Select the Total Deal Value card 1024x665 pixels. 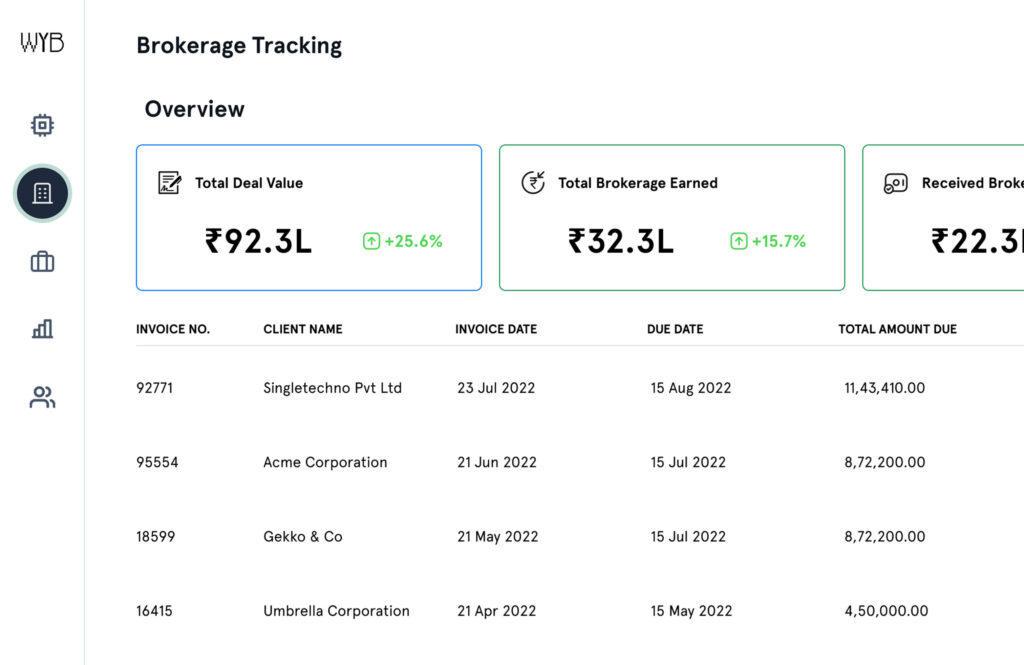click(308, 217)
